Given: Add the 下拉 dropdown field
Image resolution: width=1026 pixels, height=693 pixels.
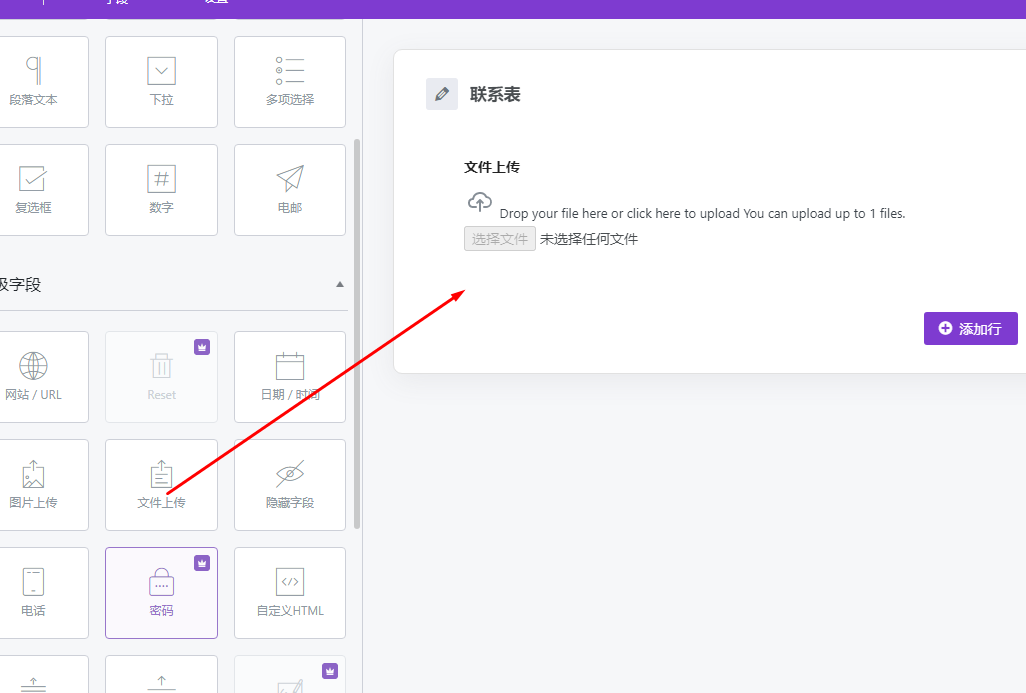Looking at the screenshot, I should point(161,82).
